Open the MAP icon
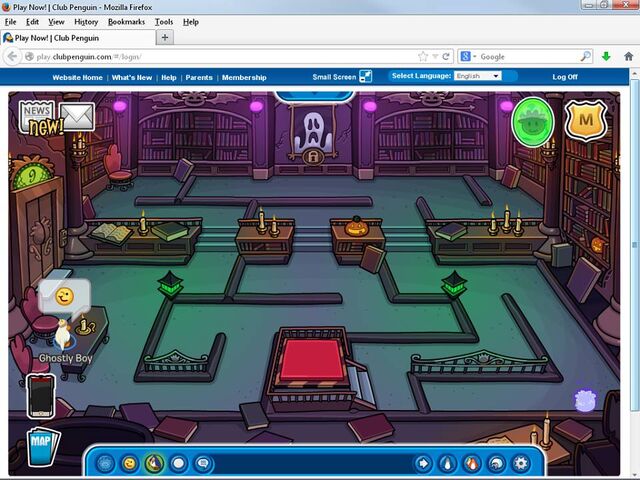This screenshot has width=640, height=480. point(43,446)
